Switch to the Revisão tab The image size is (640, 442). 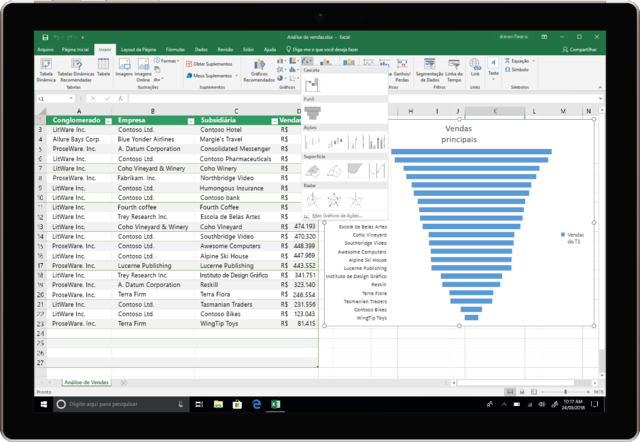(x=225, y=49)
